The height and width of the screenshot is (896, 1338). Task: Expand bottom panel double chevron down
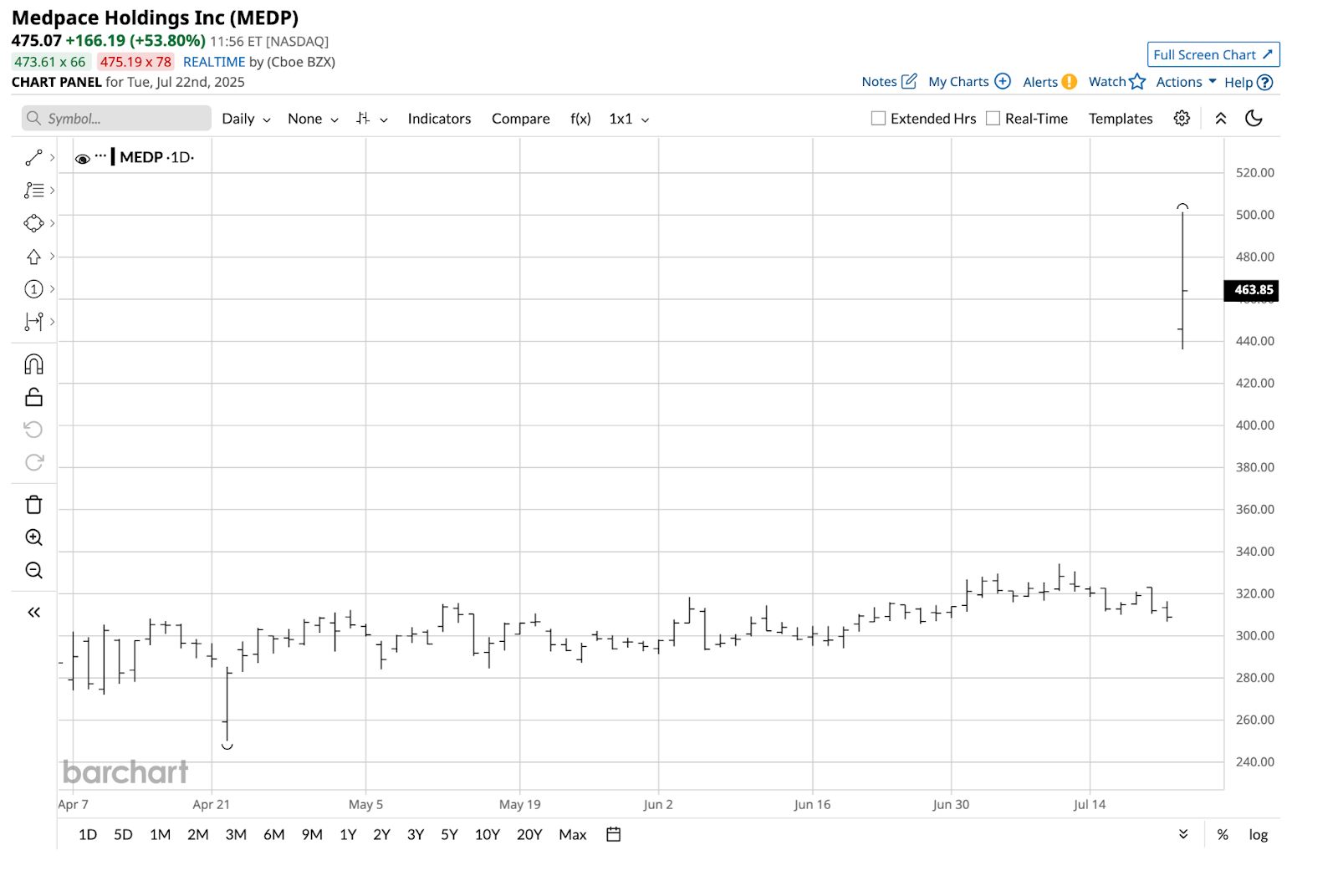[1183, 834]
